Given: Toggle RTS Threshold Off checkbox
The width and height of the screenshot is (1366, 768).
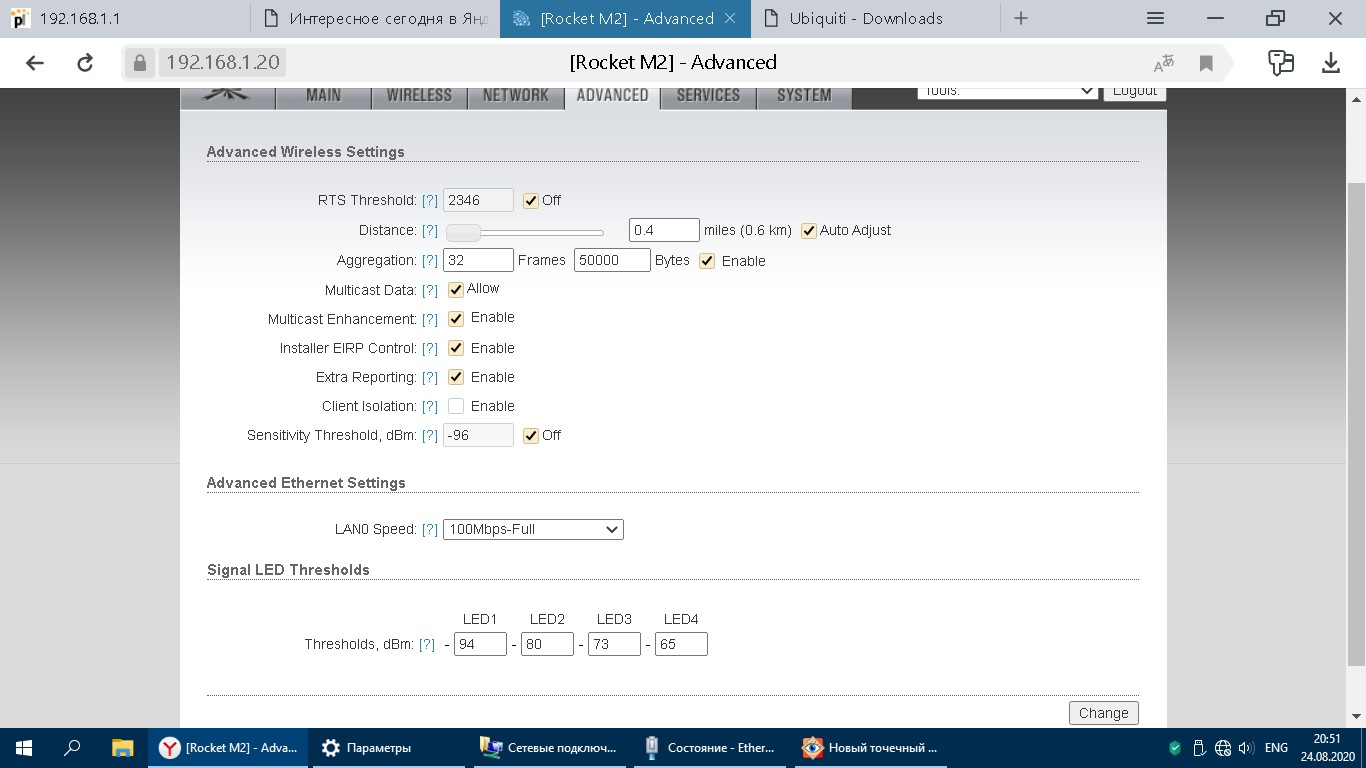Looking at the screenshot, I should [x=531, y=200].
